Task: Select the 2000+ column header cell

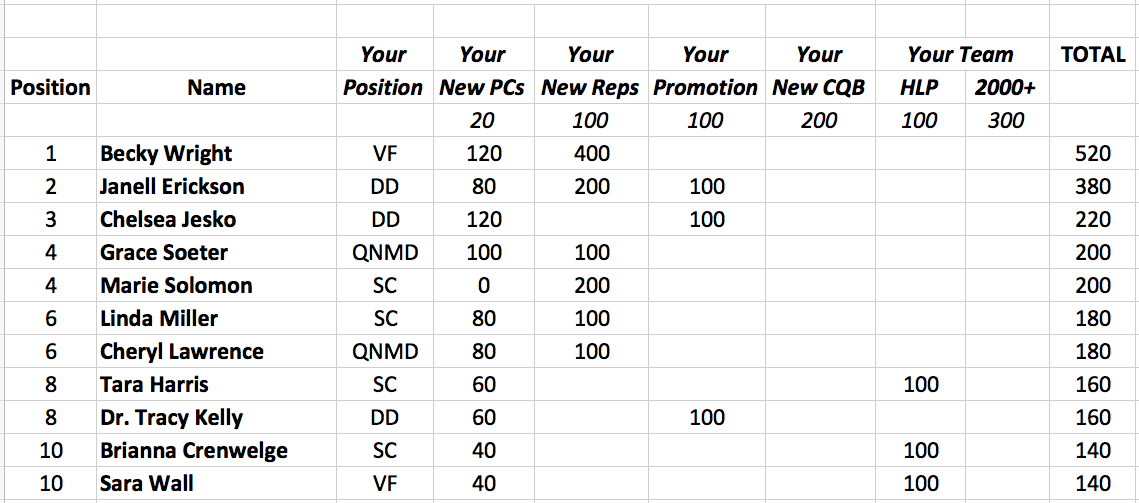Action: pos(1005,88)
